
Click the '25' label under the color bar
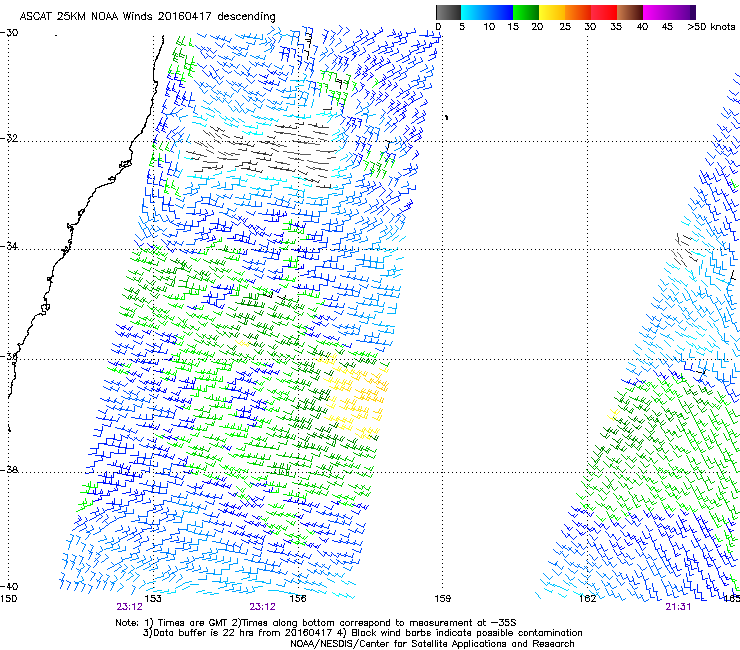[565, 27]
